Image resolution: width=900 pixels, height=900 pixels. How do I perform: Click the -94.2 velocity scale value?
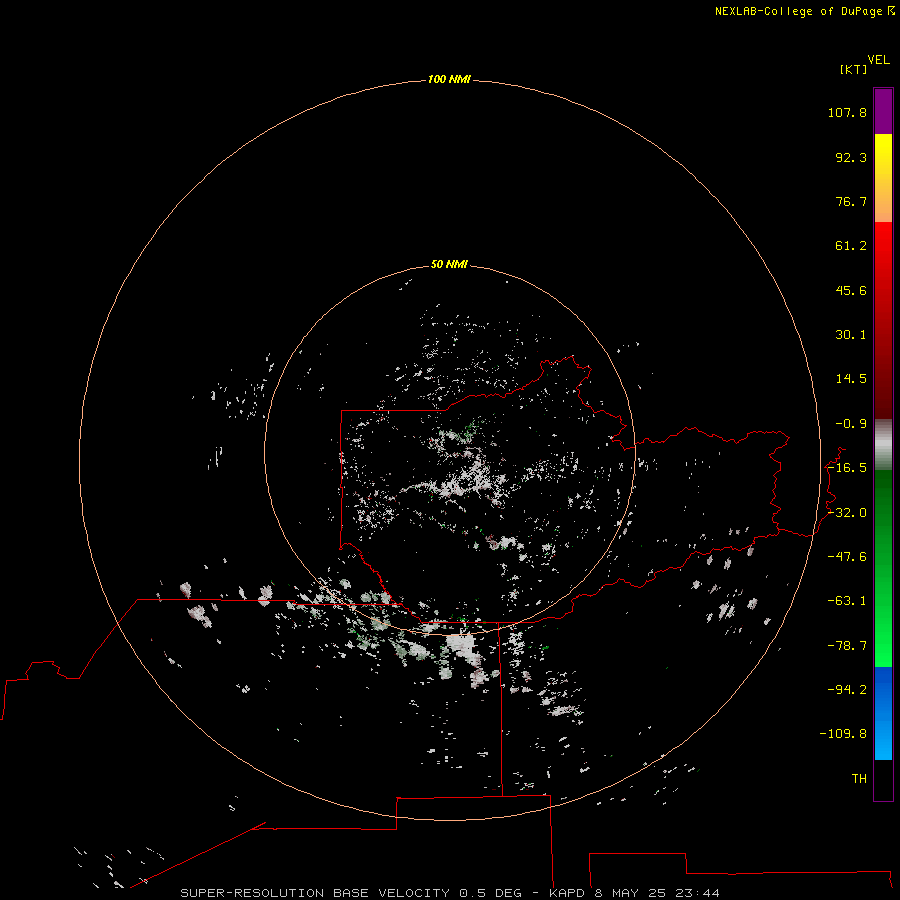click(847, 689)
